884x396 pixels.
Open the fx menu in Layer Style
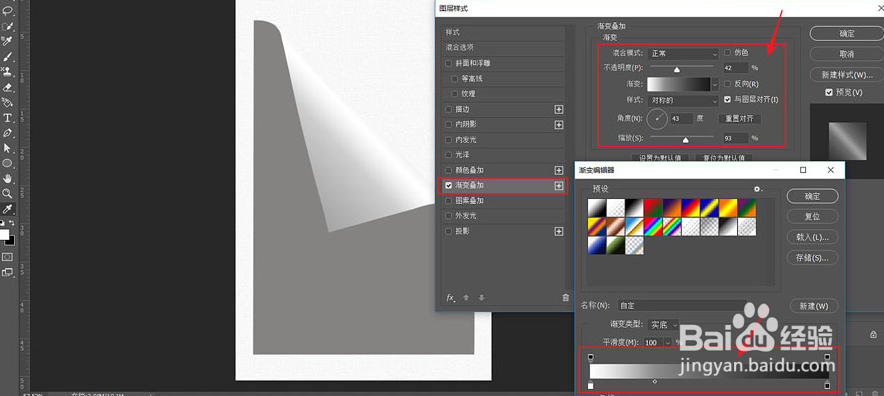coord(450,297)
